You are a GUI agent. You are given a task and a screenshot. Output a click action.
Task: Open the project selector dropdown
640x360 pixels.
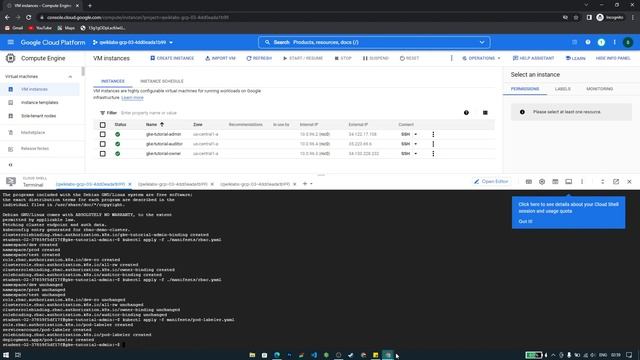(133, 42)
